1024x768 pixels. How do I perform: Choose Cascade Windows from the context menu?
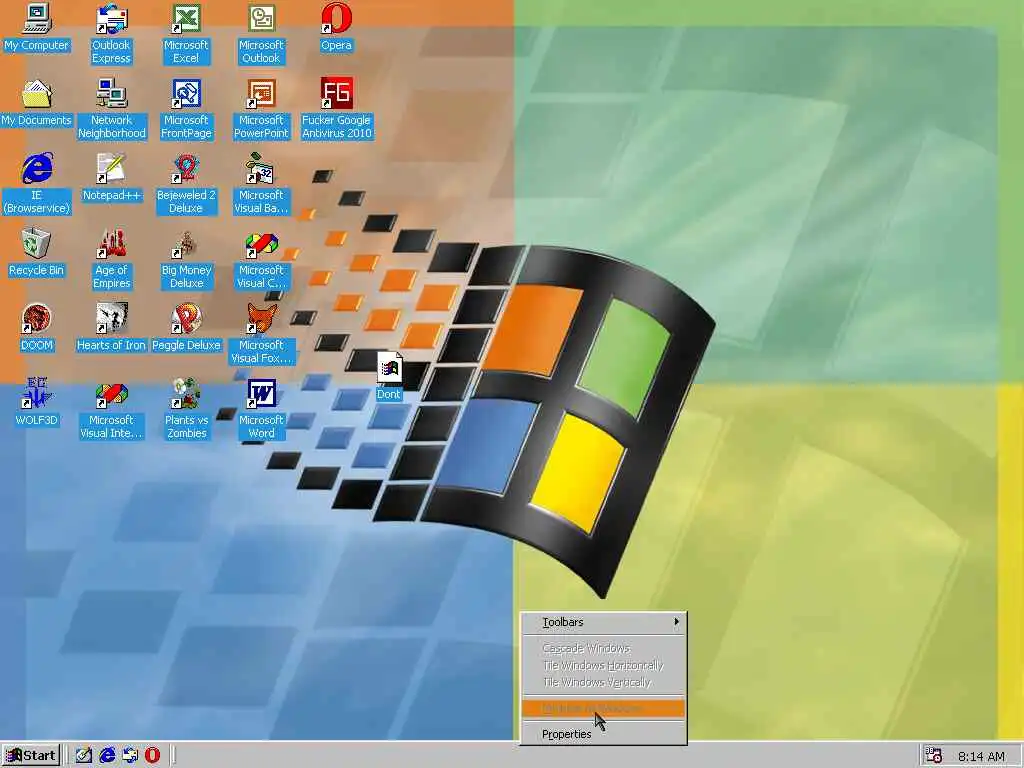tap(603, 648)
